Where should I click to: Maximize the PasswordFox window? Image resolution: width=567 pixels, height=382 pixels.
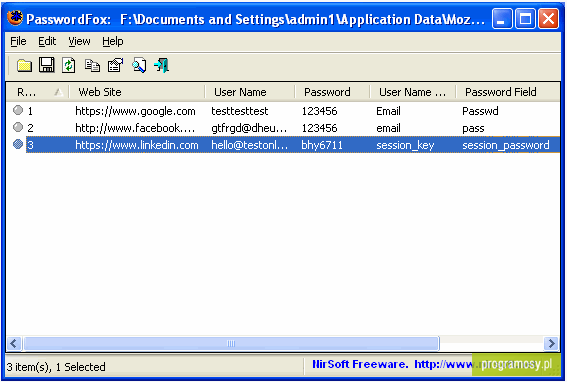tap(525, 18)
